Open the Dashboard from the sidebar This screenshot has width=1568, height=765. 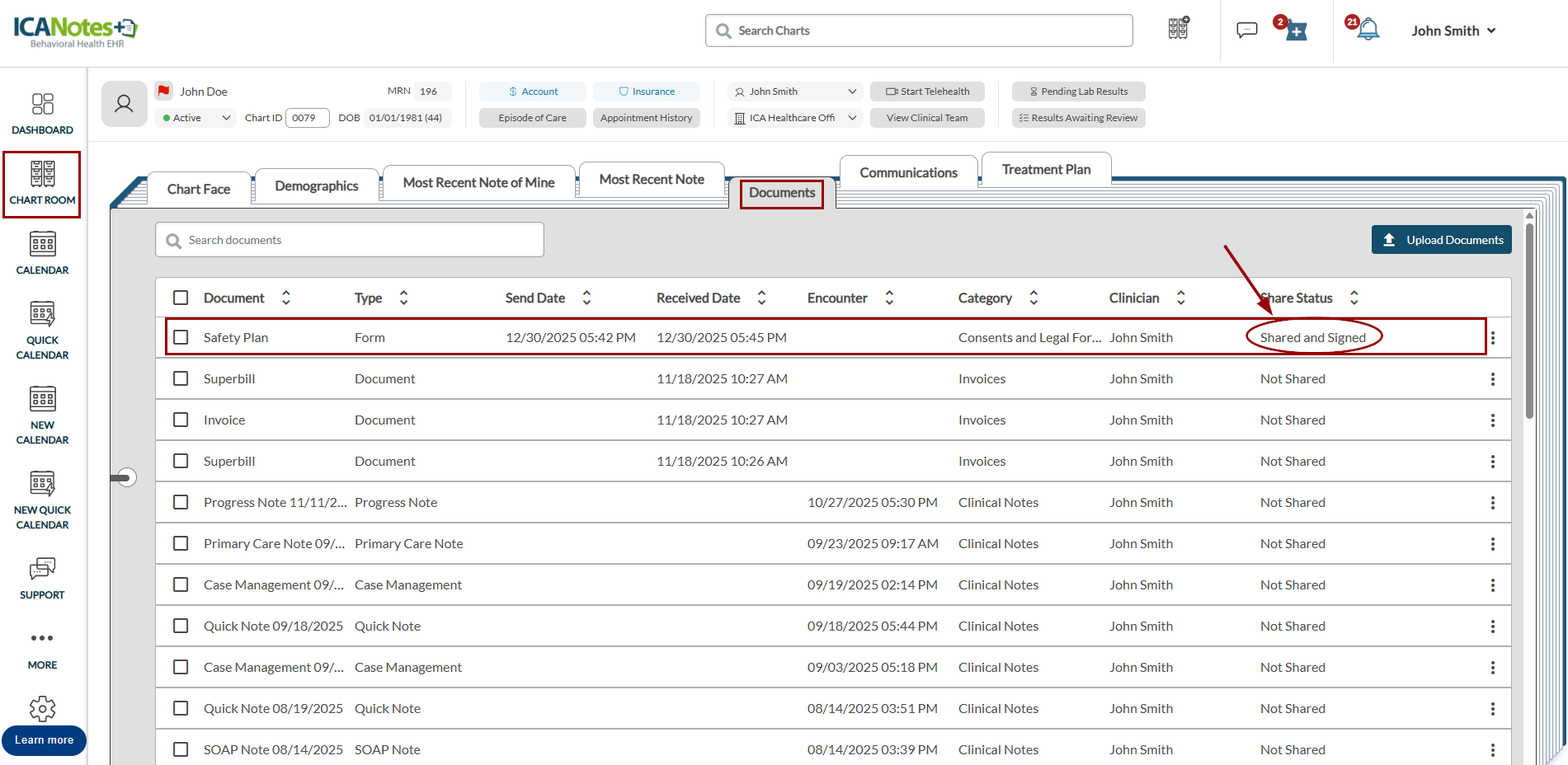pos(42,113)
